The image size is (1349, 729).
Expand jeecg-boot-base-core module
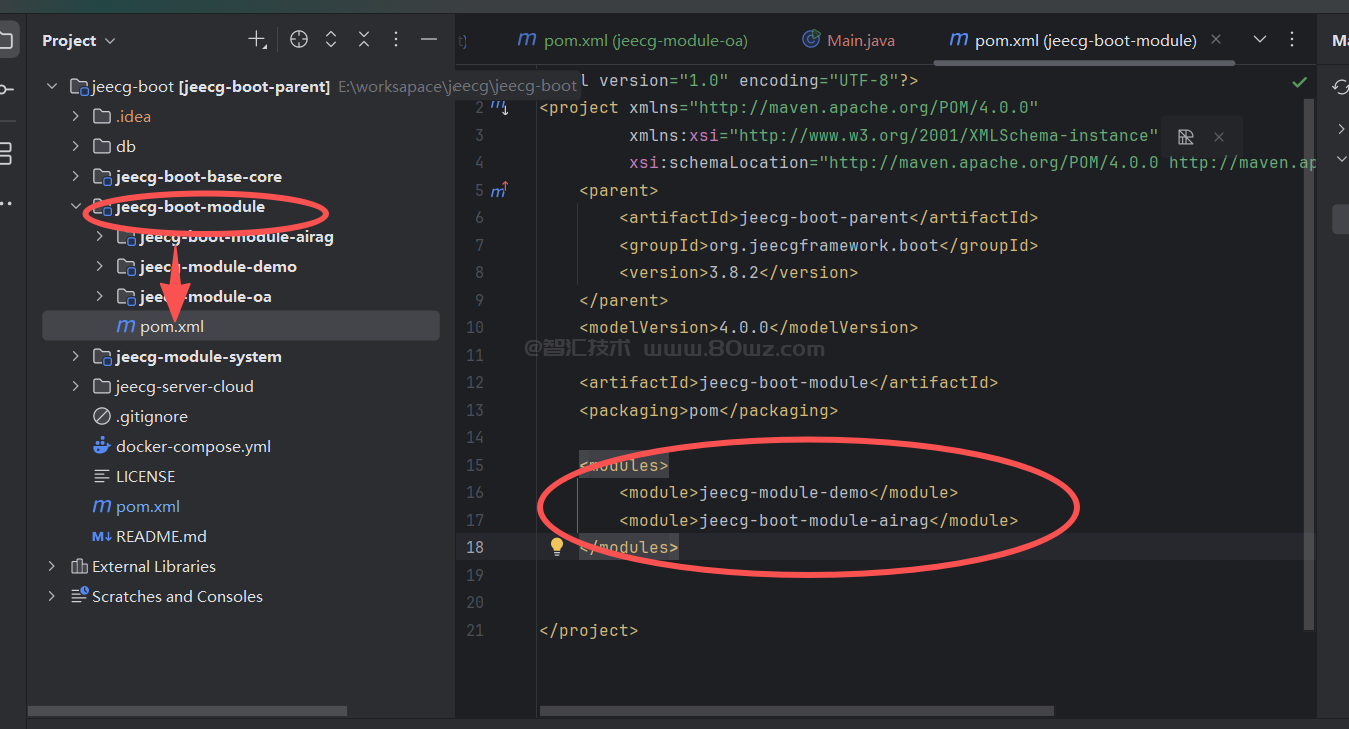pos(76,177)
